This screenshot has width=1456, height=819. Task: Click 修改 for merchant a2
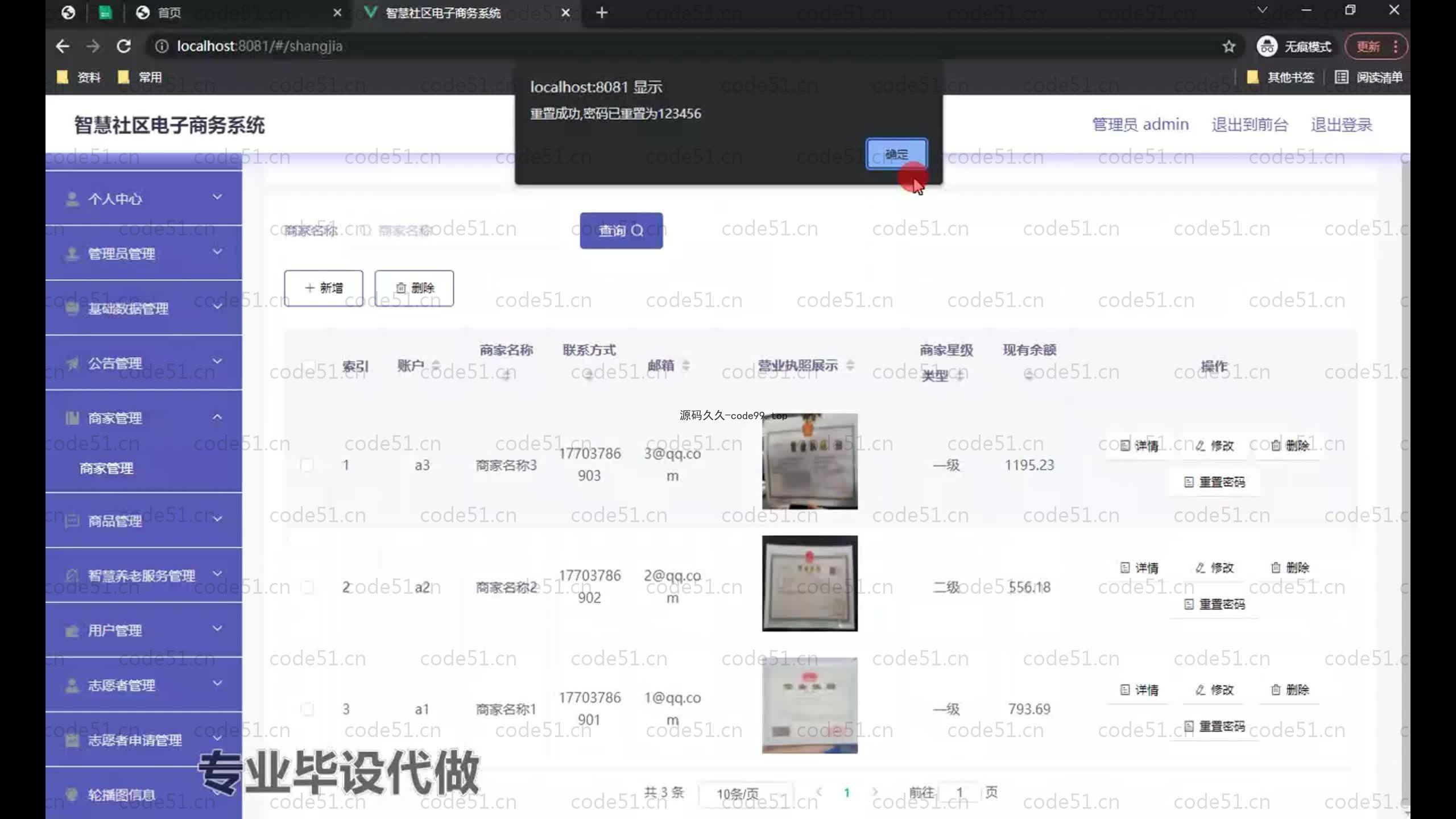[x=1214, y=568]
